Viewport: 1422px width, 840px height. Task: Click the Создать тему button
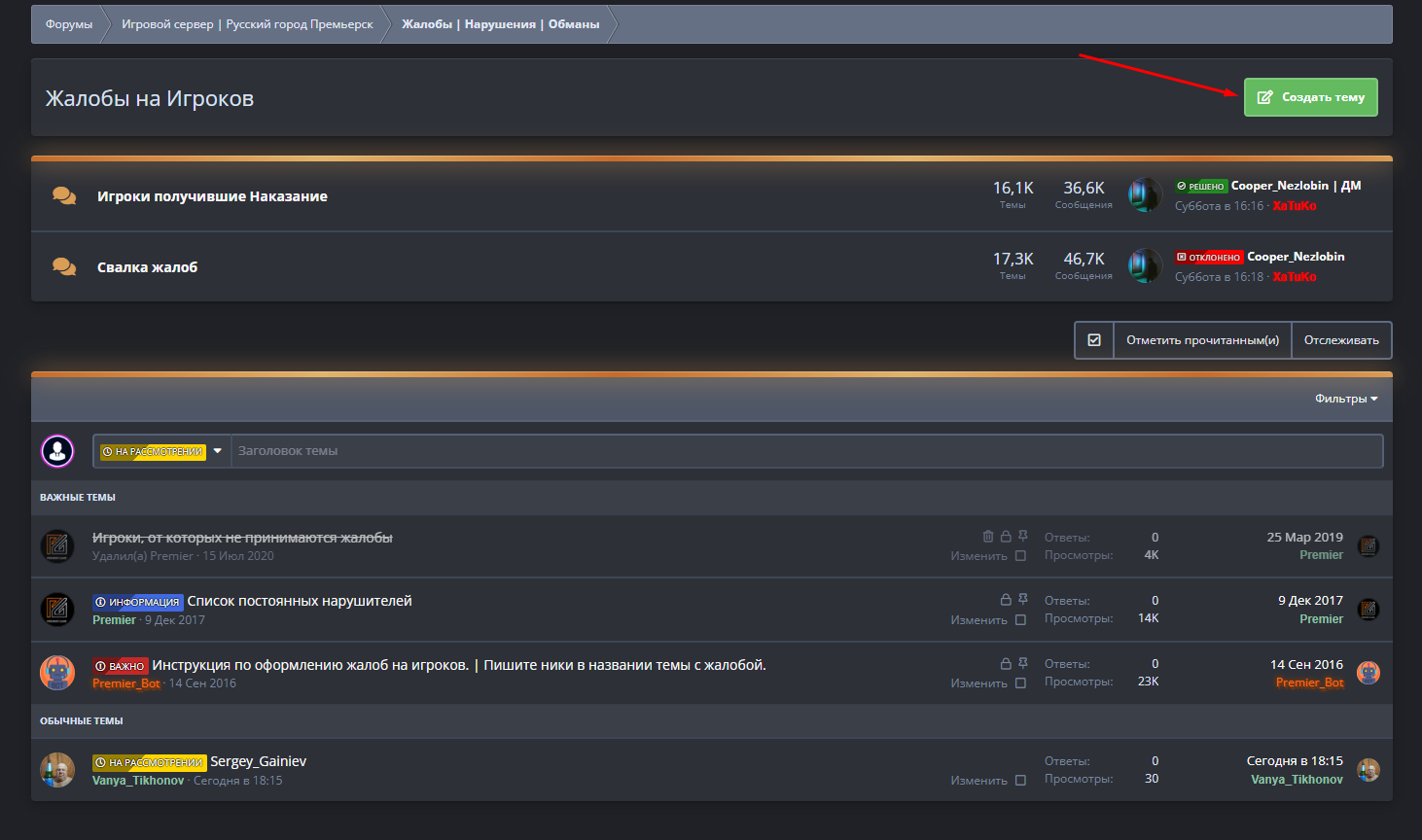(x=1310, y=97)
